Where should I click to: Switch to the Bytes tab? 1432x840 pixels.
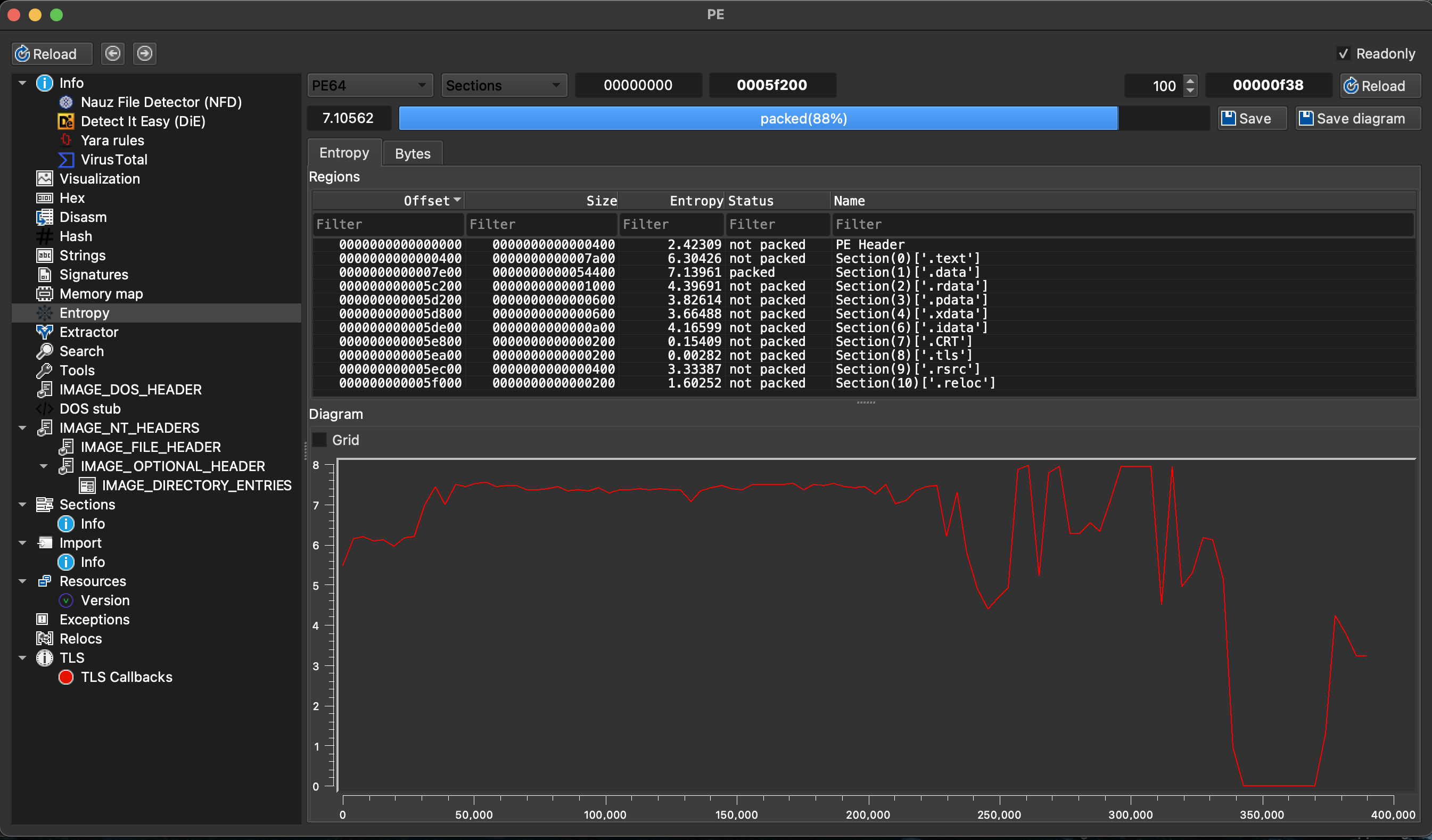coord(413,153)
